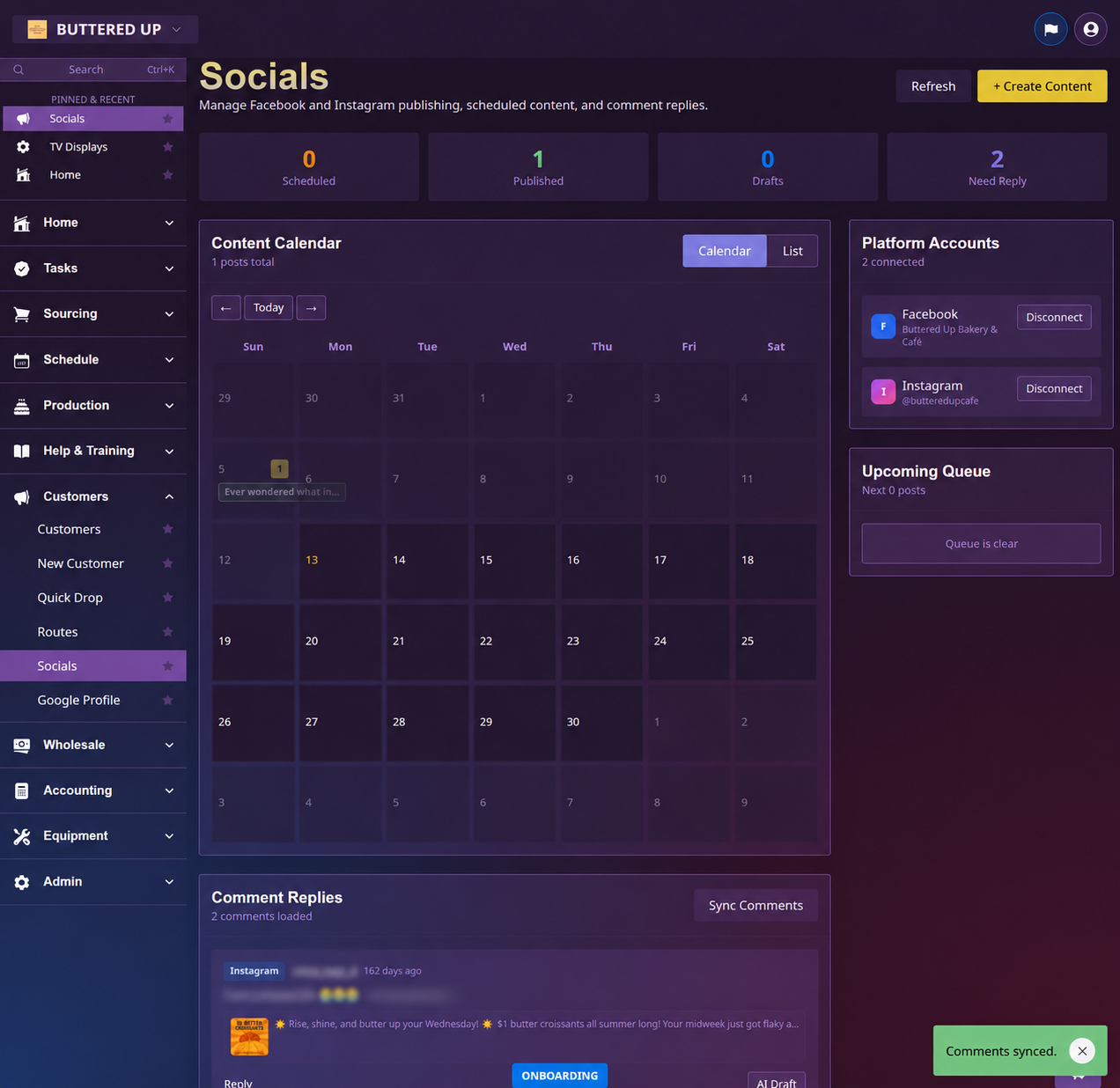This screenshot has height=1088, width=1120.
Task: Jump to Today in calendar
Action: click(x=269, y=308)
